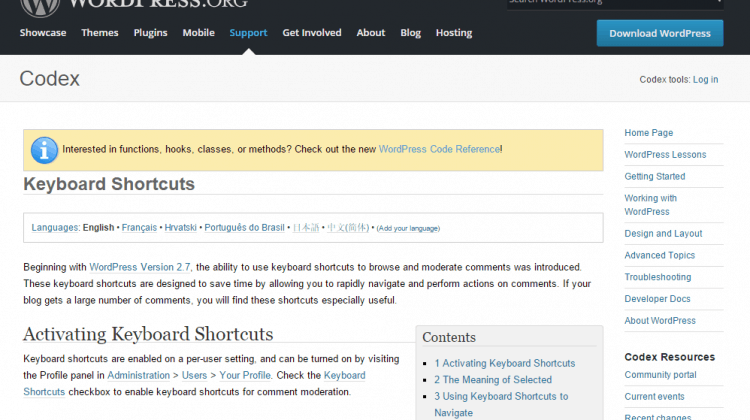Viewport: 750px width, 420px height.
Task: Jump to 2 The Meaning of Selected
Action: [493, 379]
